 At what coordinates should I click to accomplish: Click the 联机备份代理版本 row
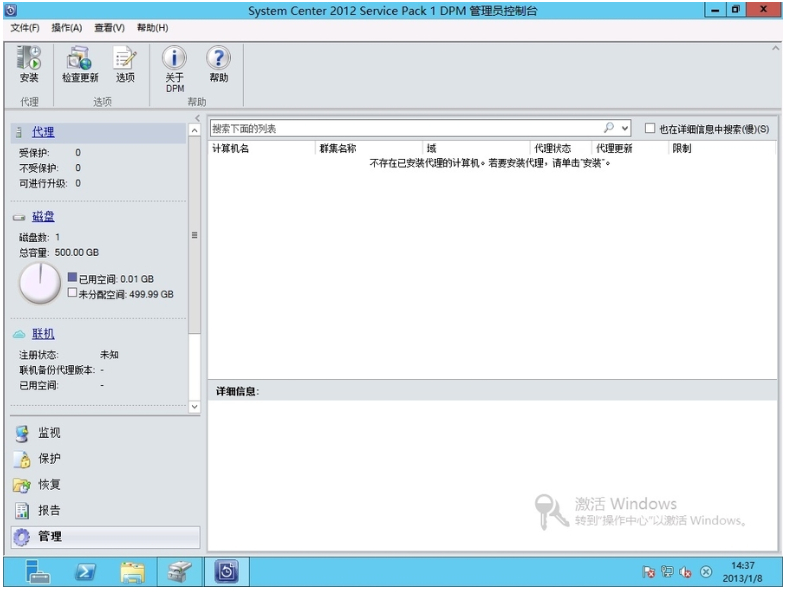point(62,370)
